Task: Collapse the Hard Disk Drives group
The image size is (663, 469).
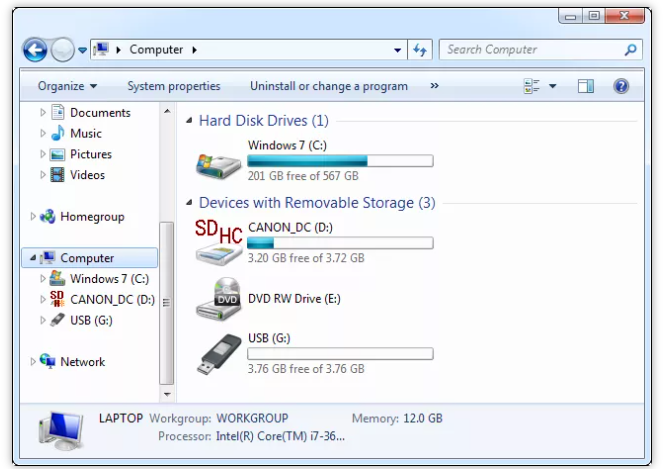Action: tap(189, 121)
